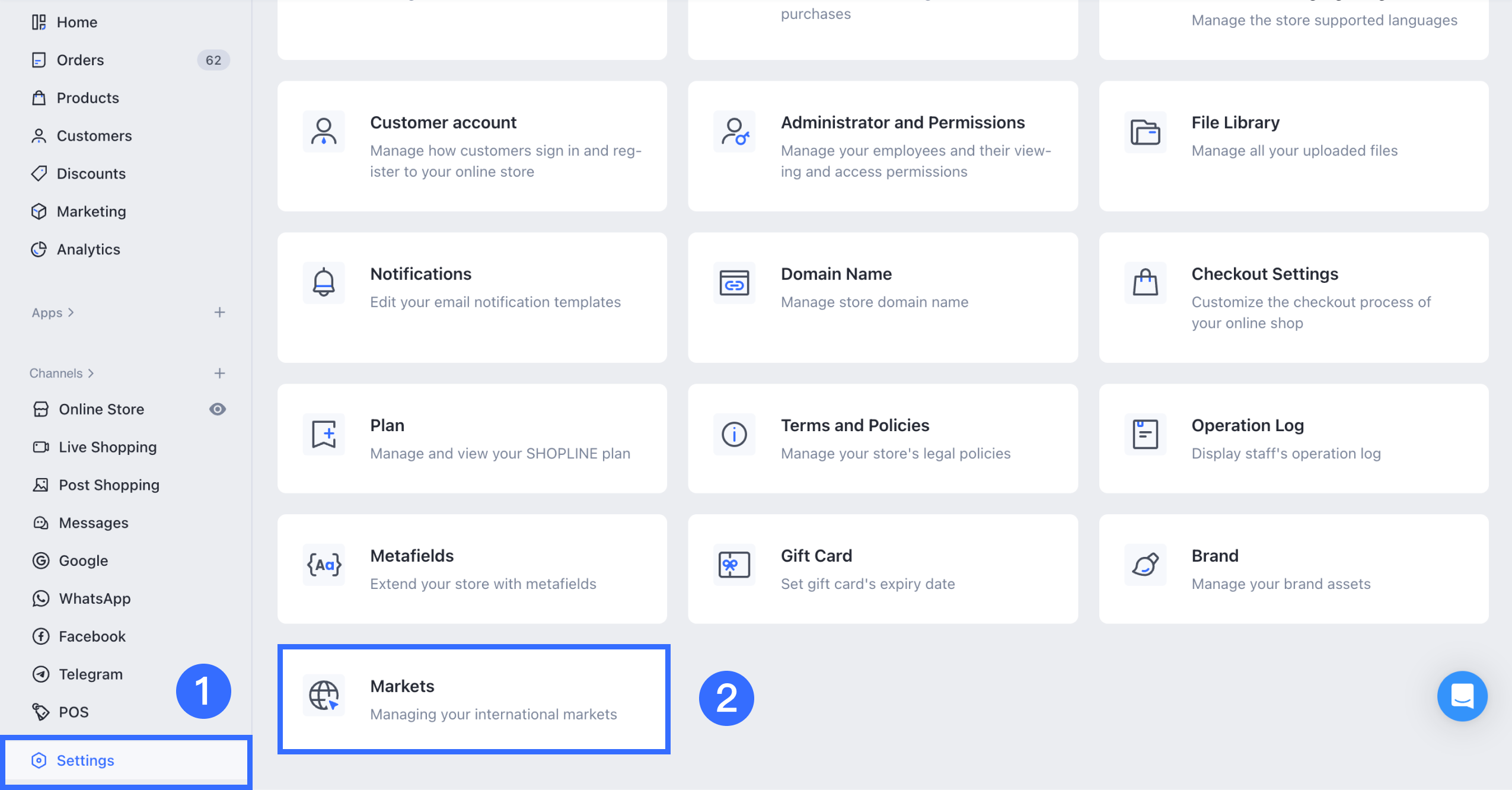
Task: Click the Home icon in sidebar
Action: pos(39,22)
